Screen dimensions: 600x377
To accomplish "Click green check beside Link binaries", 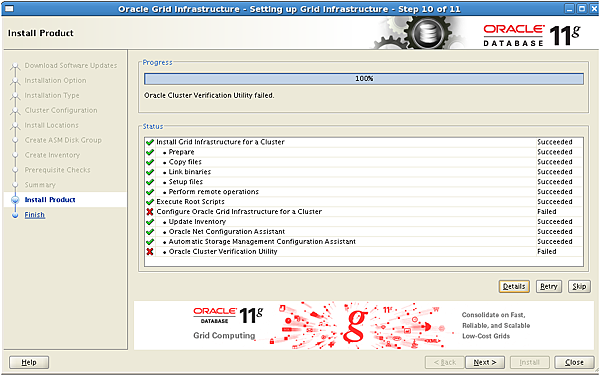I will 150,172.
